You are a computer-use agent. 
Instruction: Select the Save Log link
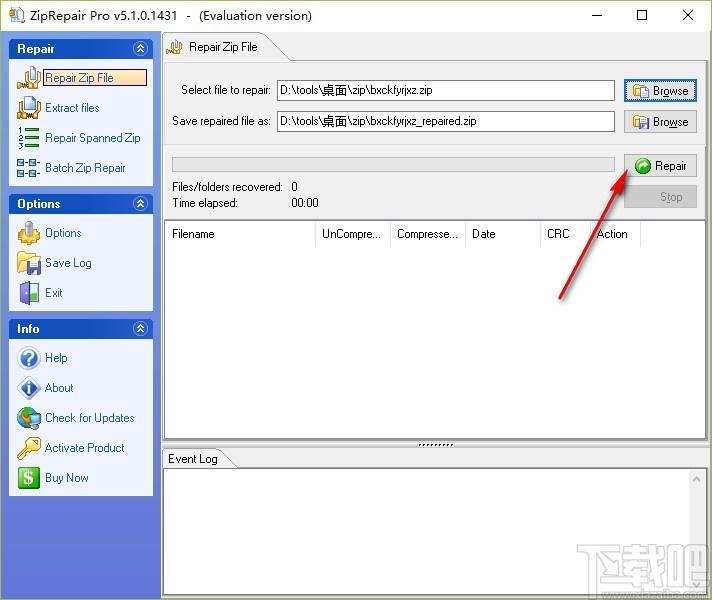68,263
